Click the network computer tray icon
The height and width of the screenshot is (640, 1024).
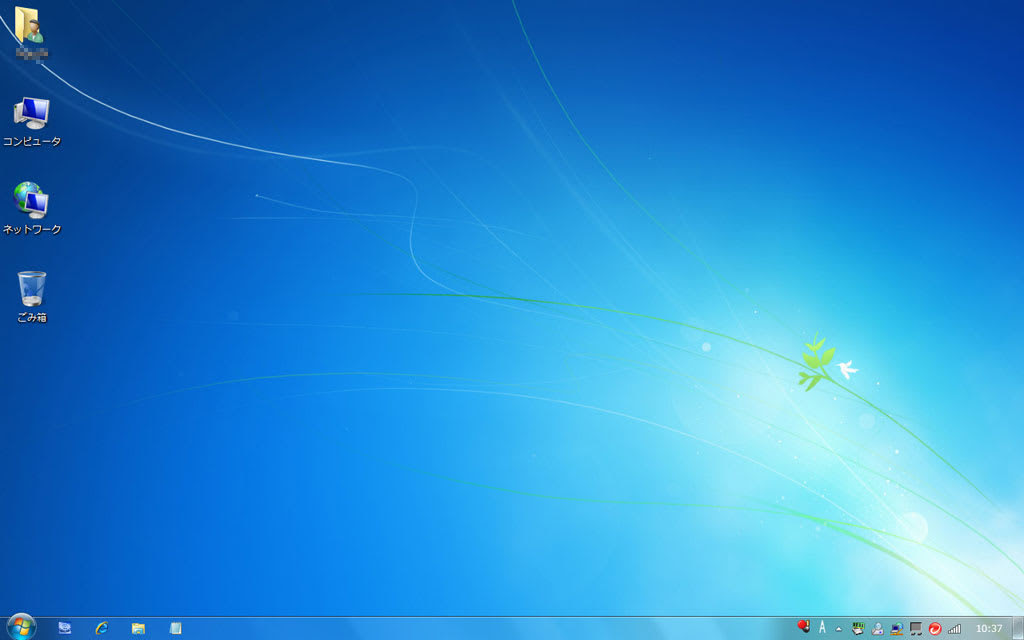[897, 628]
